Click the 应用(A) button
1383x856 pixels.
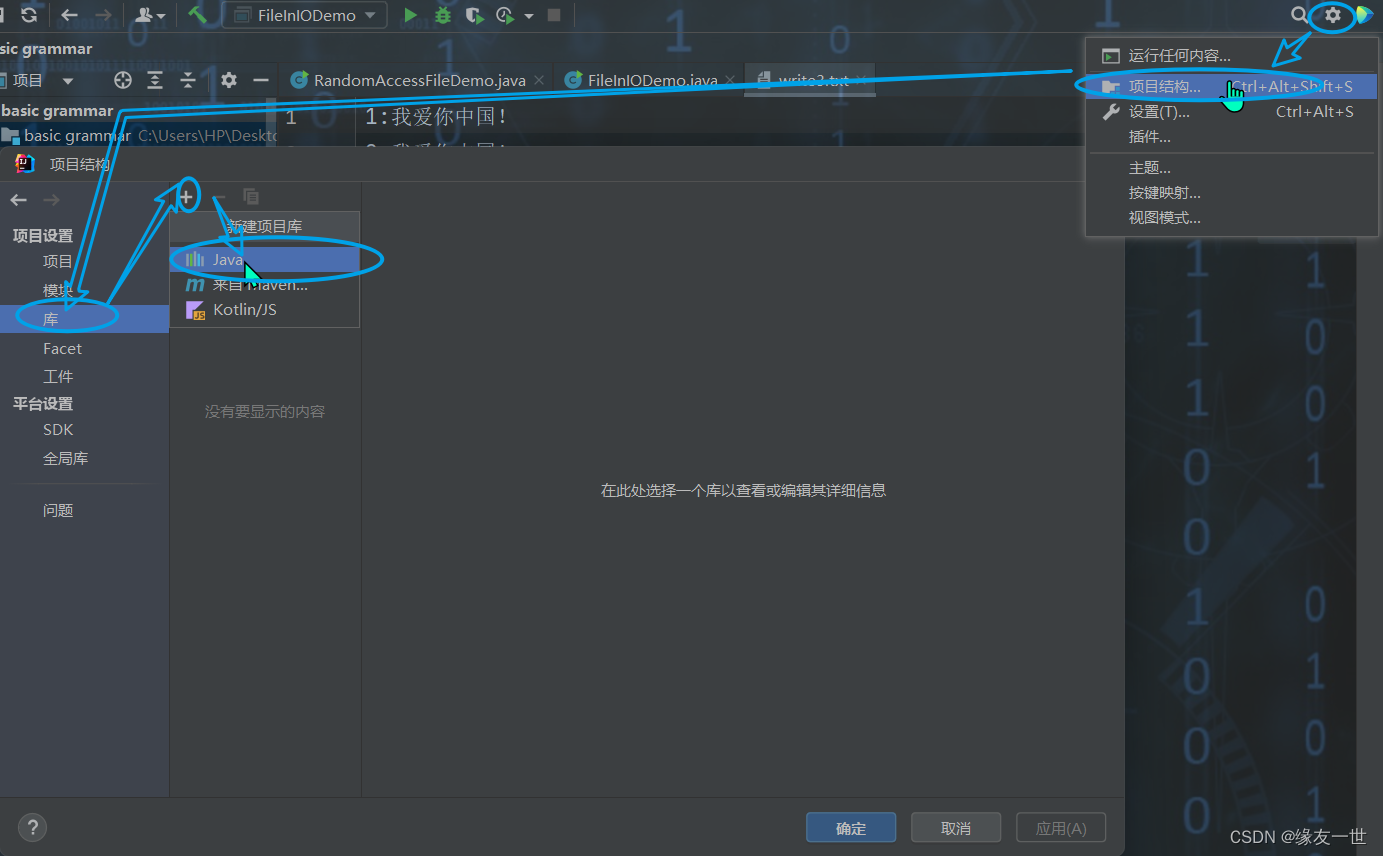(x=1061, y=828)
